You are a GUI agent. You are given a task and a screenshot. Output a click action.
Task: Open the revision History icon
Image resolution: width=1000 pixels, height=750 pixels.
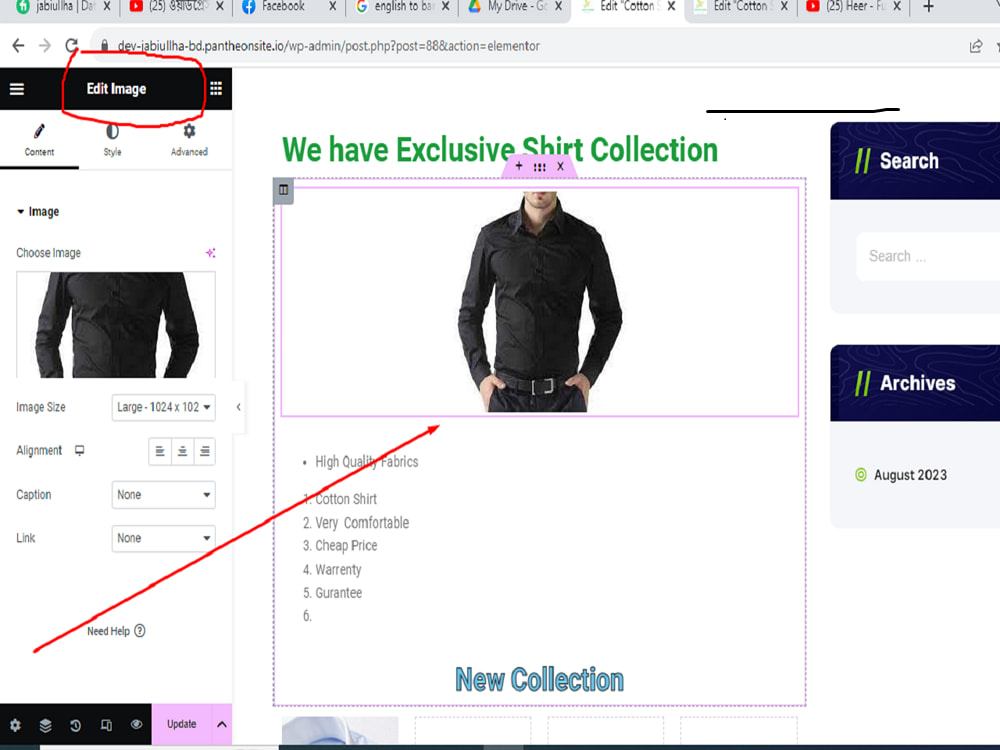coord(75,724)
